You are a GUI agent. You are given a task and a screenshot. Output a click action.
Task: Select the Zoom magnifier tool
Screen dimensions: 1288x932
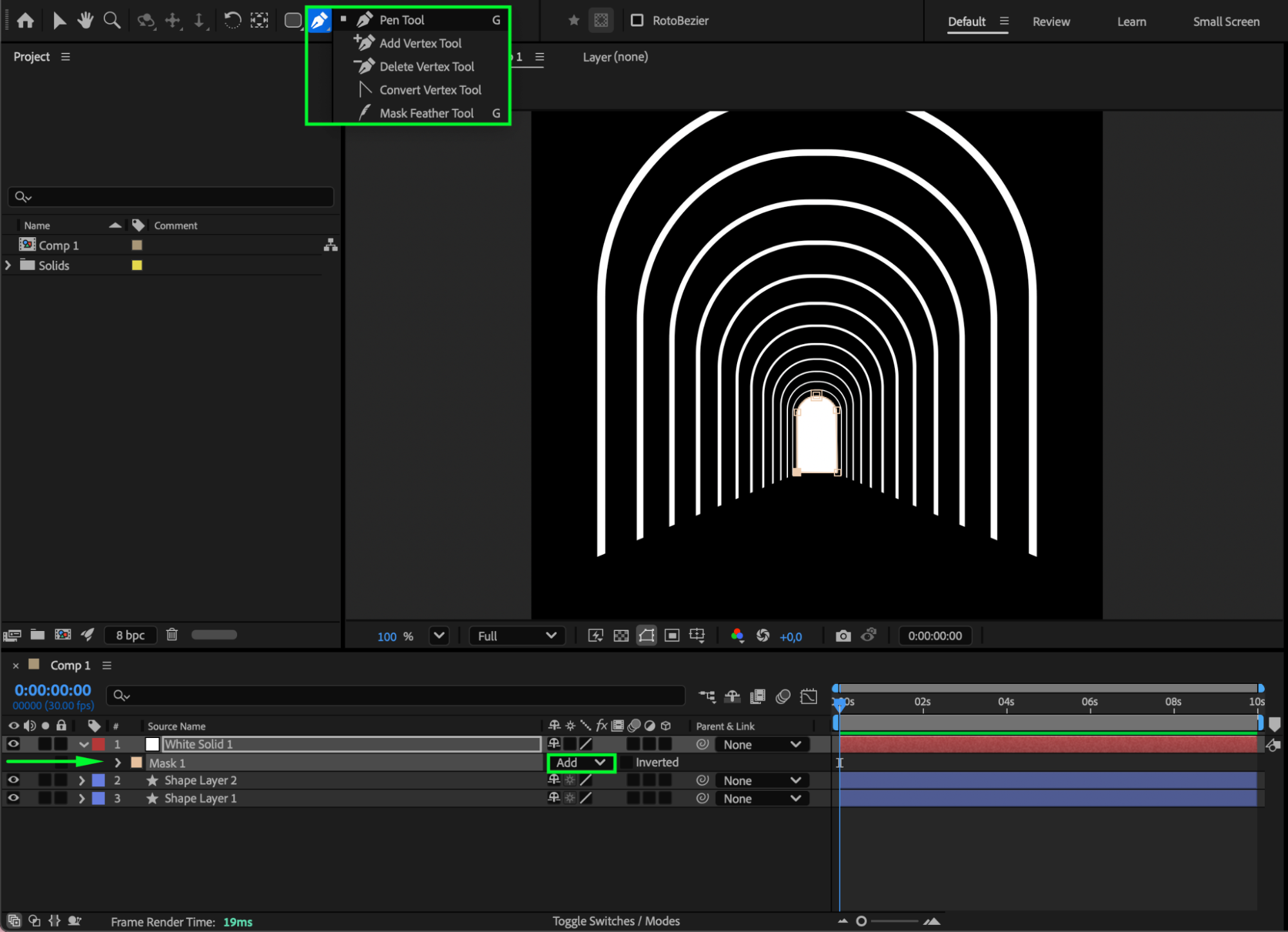click(111, 21)
